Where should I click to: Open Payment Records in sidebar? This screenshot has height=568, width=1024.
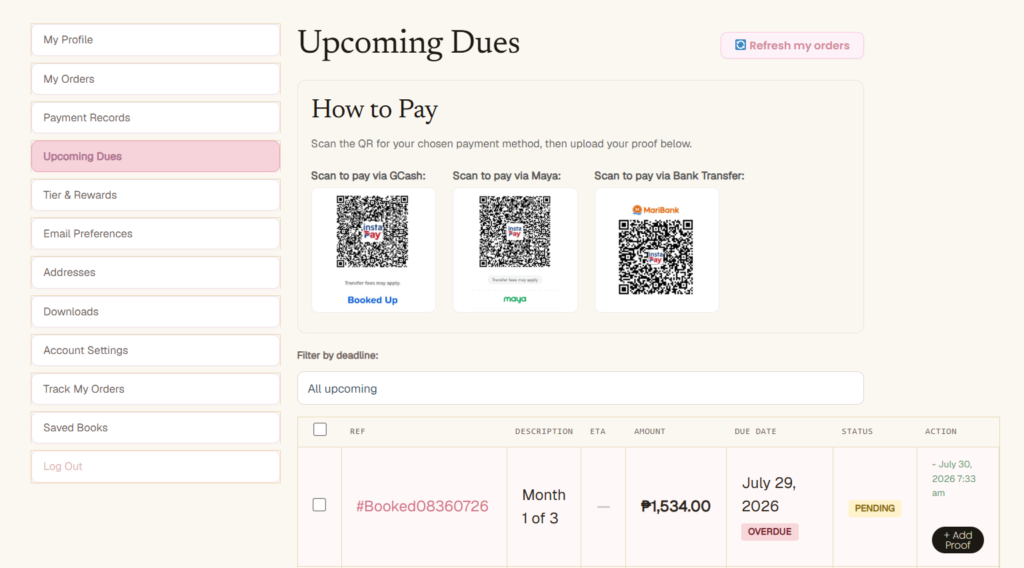155,118
